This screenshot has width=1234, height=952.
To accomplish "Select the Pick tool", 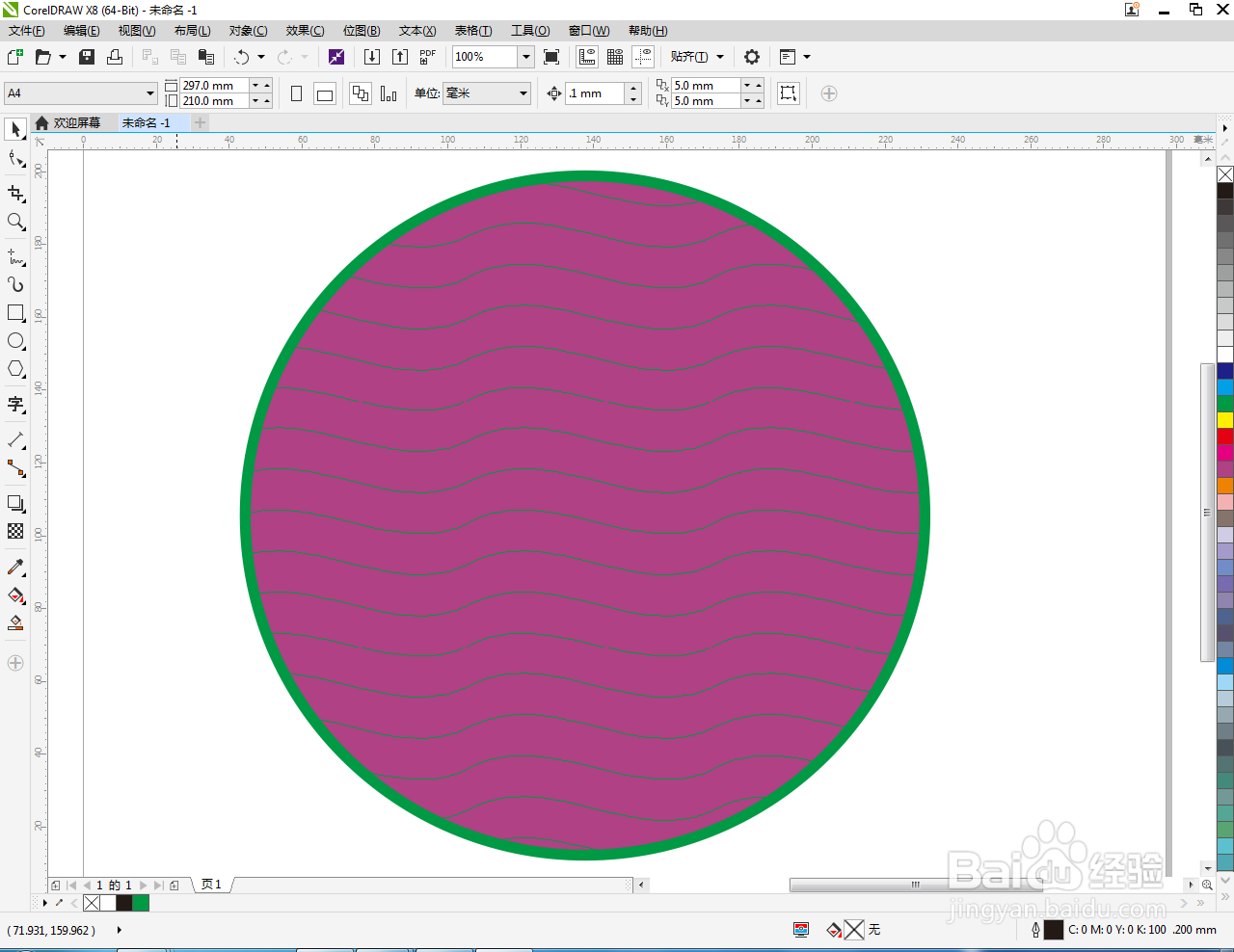I will pyautogui.click(x=15, y=129).
